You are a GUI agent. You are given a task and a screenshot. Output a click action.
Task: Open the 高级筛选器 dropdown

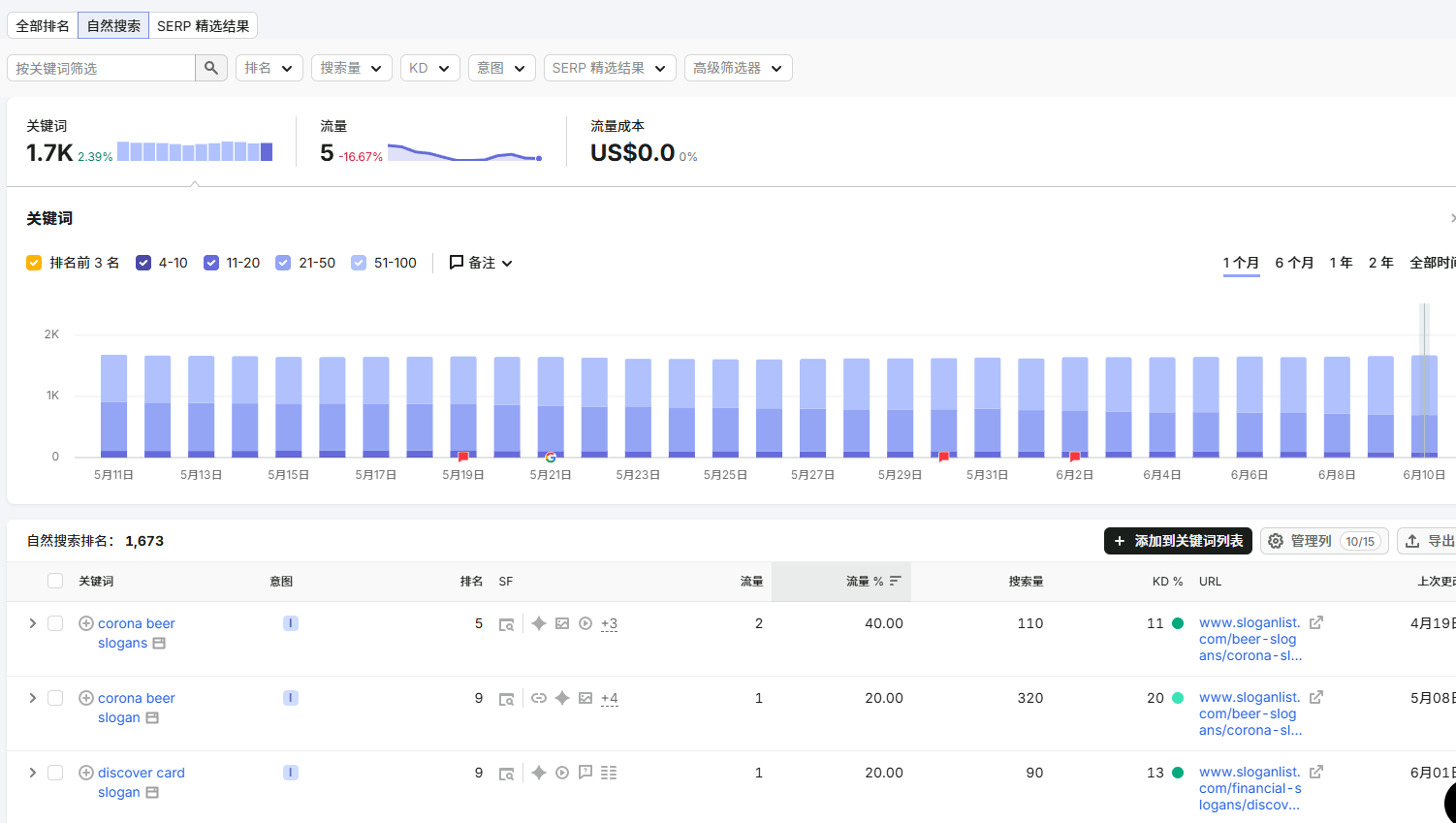[x=739, y=68]
